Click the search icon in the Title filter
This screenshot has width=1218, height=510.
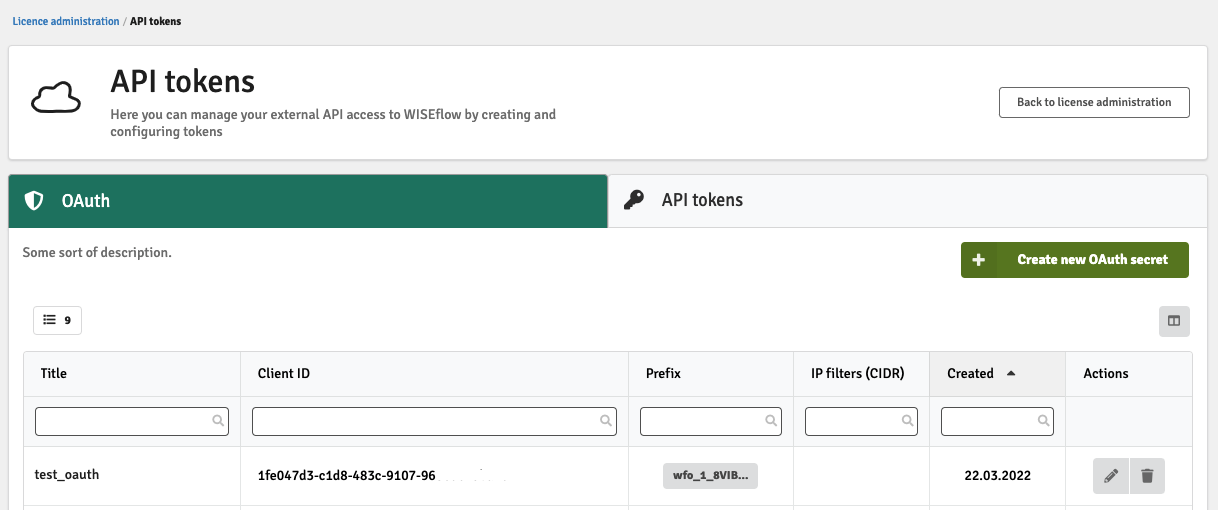click(x=218, y=421)
